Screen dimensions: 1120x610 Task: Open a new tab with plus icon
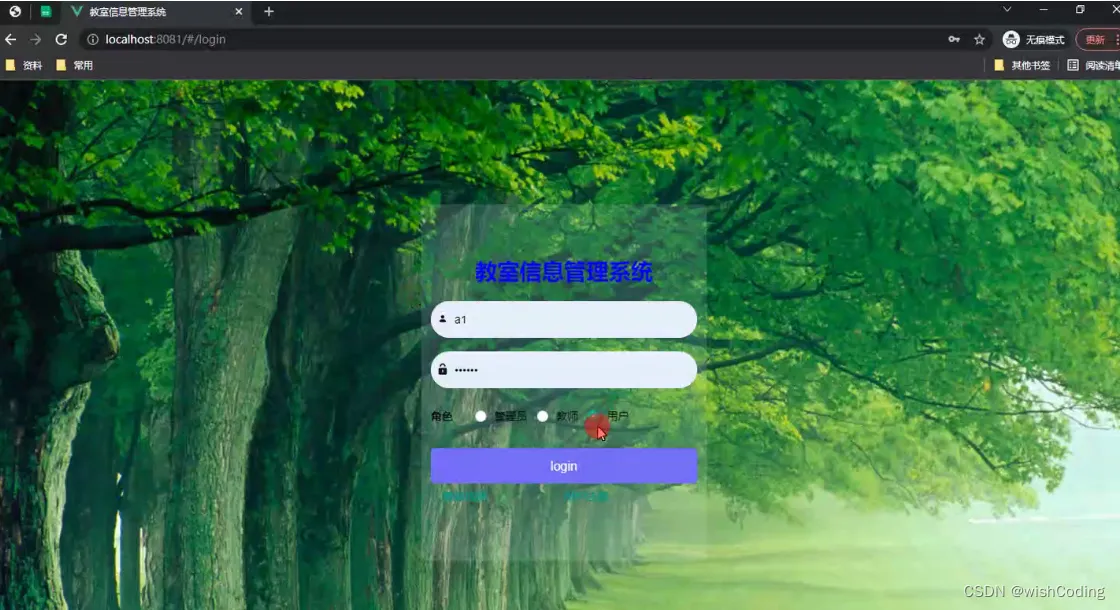tap(269, 11)
